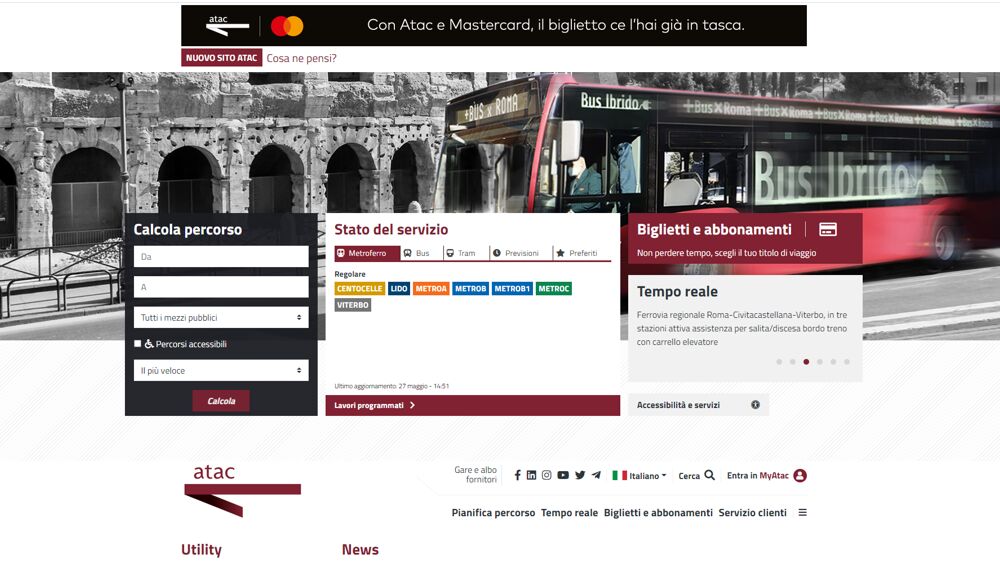Screen dimensions: 1000x563
Task: Select the fourth Tempo reale carousel dot
Action: pyautogui.click(x=820, y=362)
